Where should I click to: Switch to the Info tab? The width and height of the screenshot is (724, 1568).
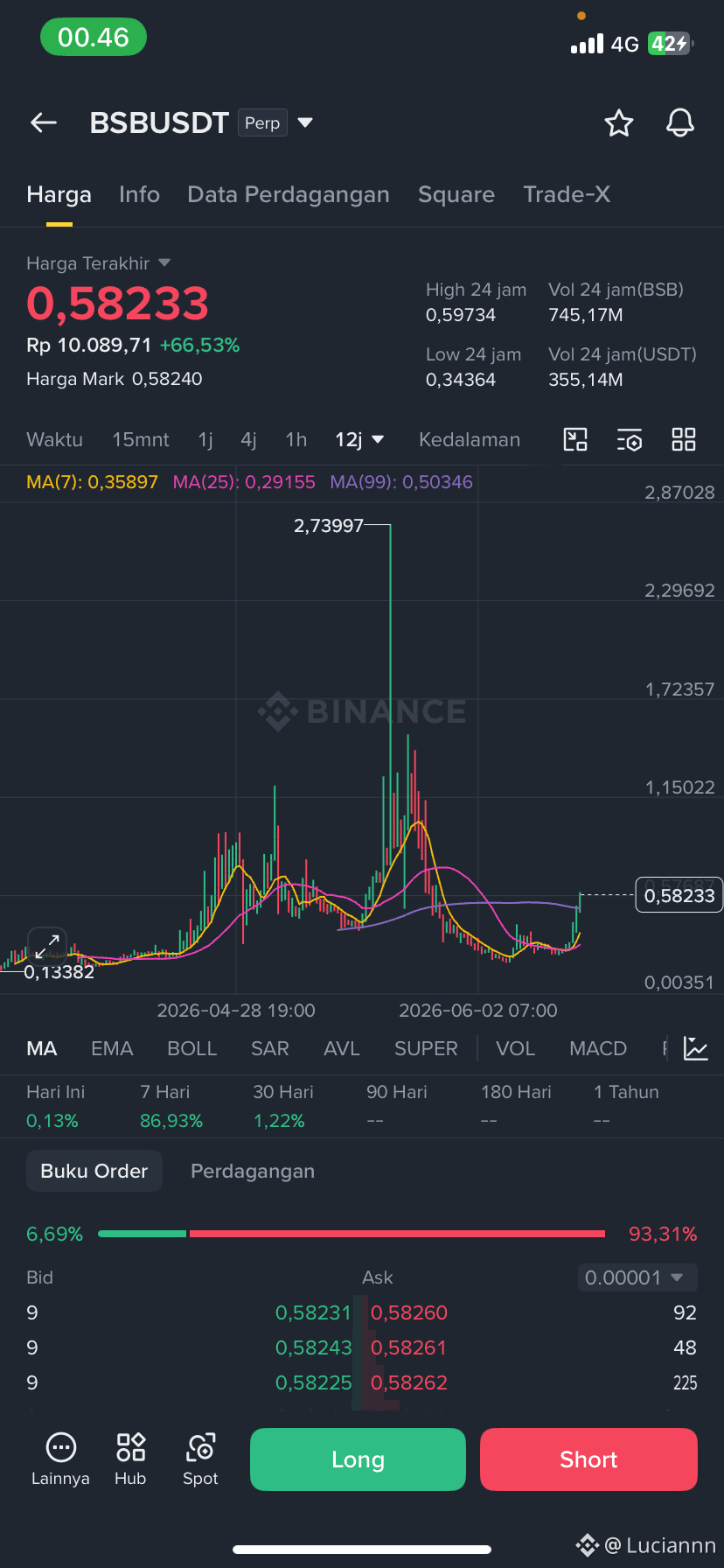pyautogui.click(x=139, y=194)
